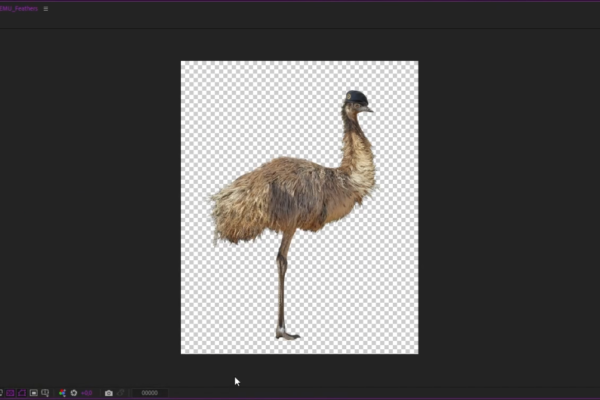Click empty checkerboard area below emu's body
Image resolution: width=600 pixels, height=400 pixels.
pos(350,290)
